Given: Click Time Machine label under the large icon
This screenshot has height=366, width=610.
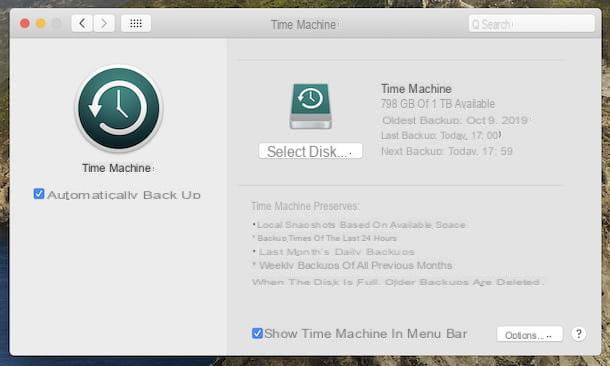Looking at the screenshot, I should coord(117,168).
